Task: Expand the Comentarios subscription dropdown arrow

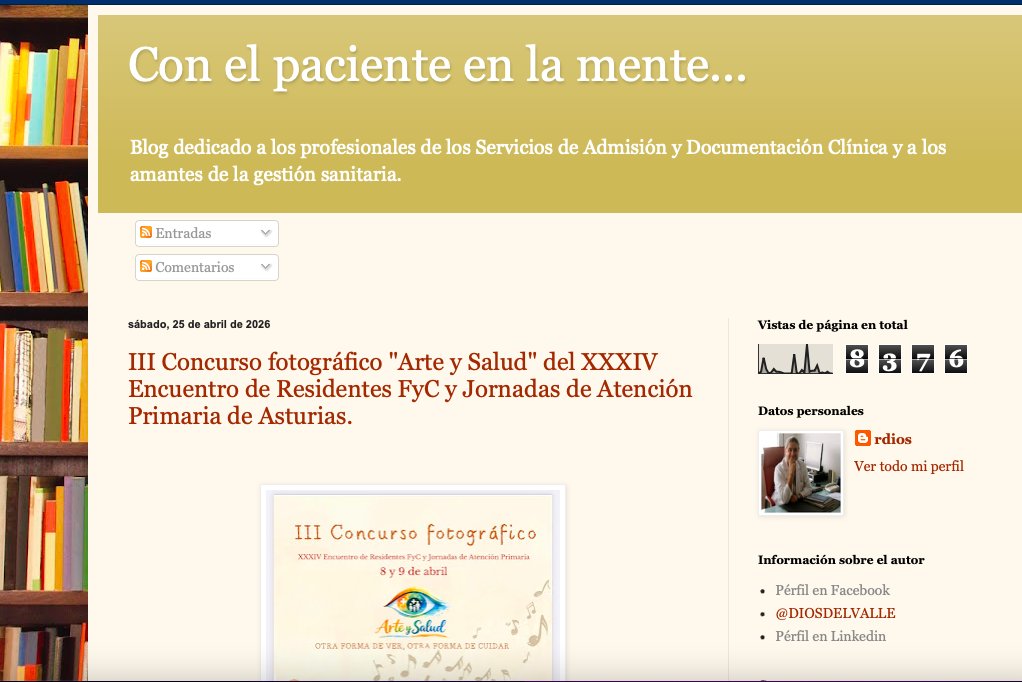Action: click(x=265, y=266)
